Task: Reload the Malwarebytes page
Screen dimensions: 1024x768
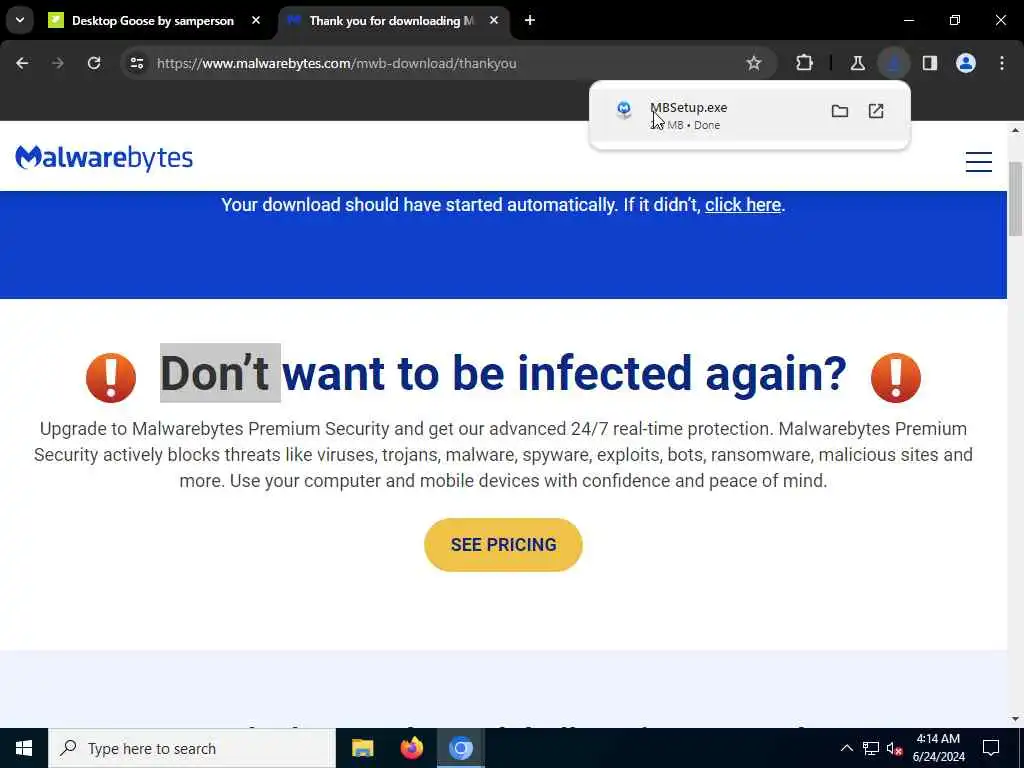Action: tap(94, 63)
